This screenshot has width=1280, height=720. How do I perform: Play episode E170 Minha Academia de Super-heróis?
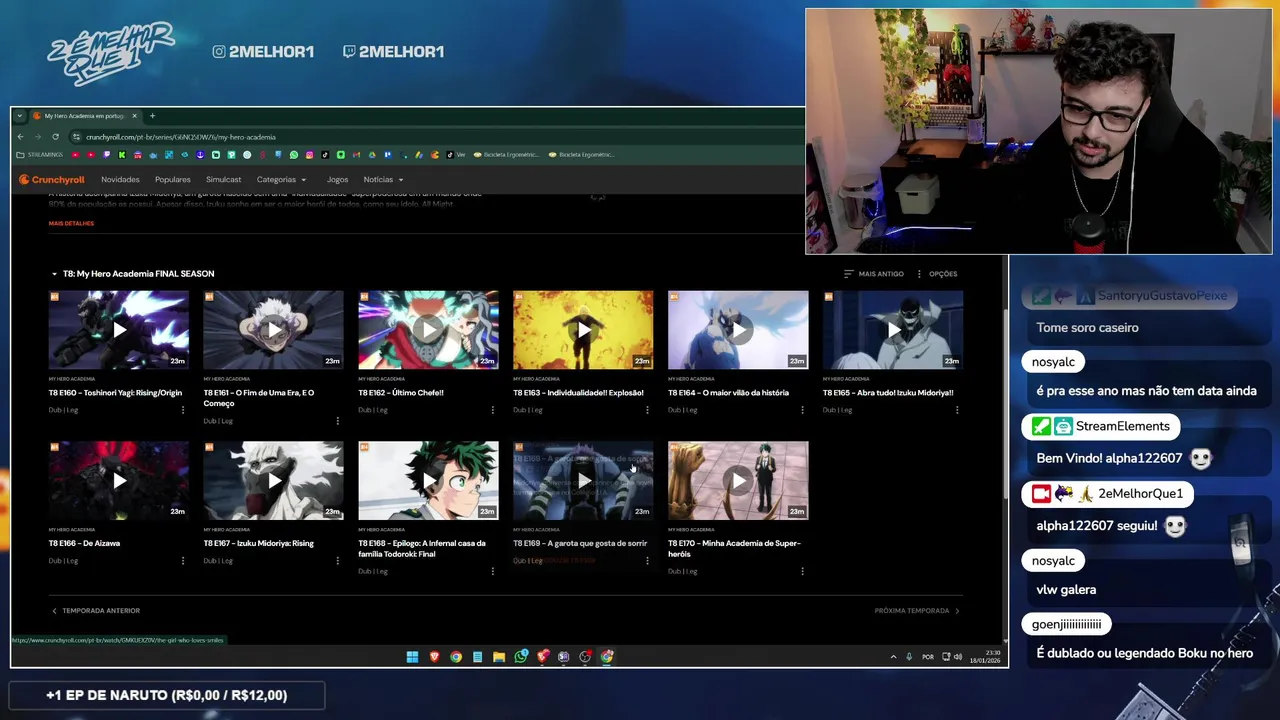pyautogui.click(x=738, y=480)
